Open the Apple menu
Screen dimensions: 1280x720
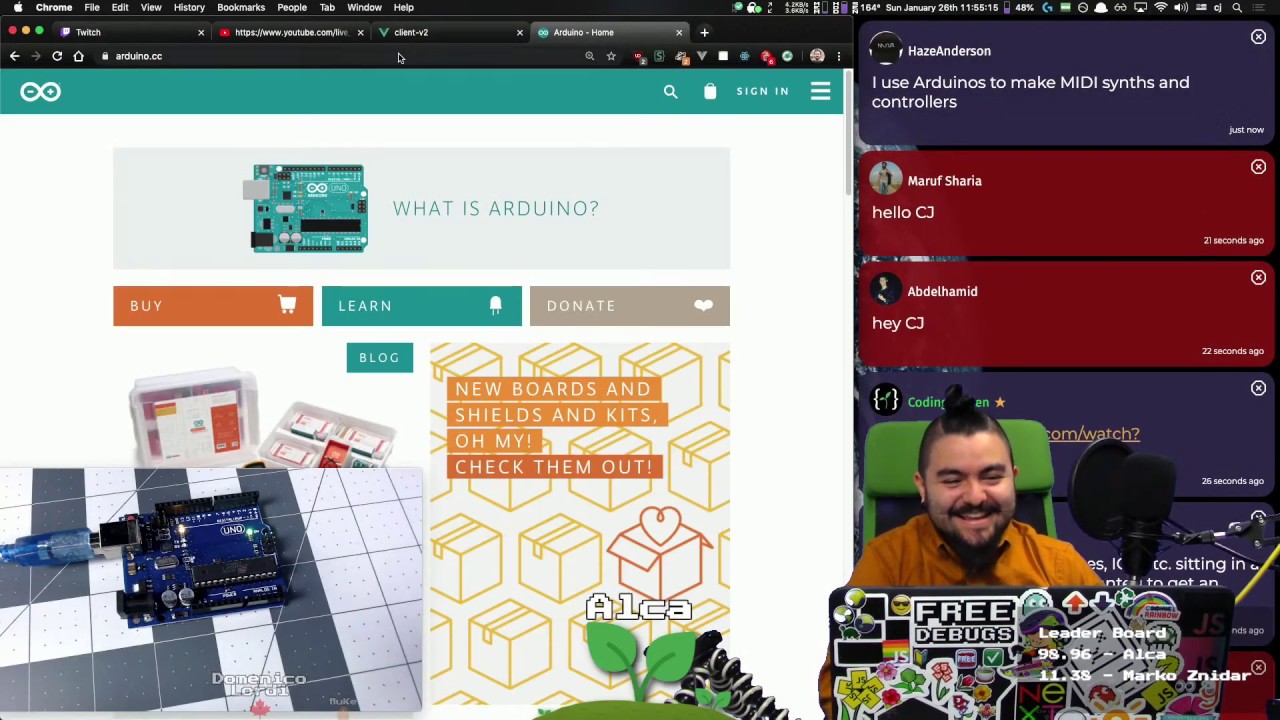click(17, 7)
